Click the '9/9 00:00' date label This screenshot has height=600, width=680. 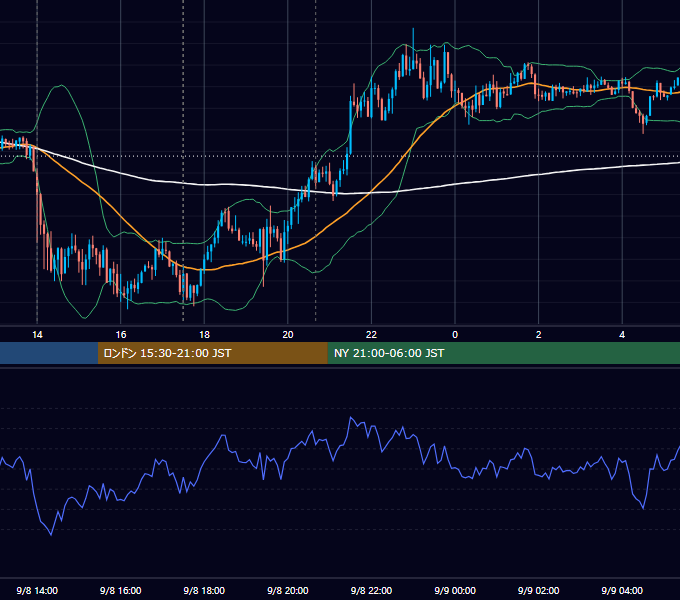(455, 590)
